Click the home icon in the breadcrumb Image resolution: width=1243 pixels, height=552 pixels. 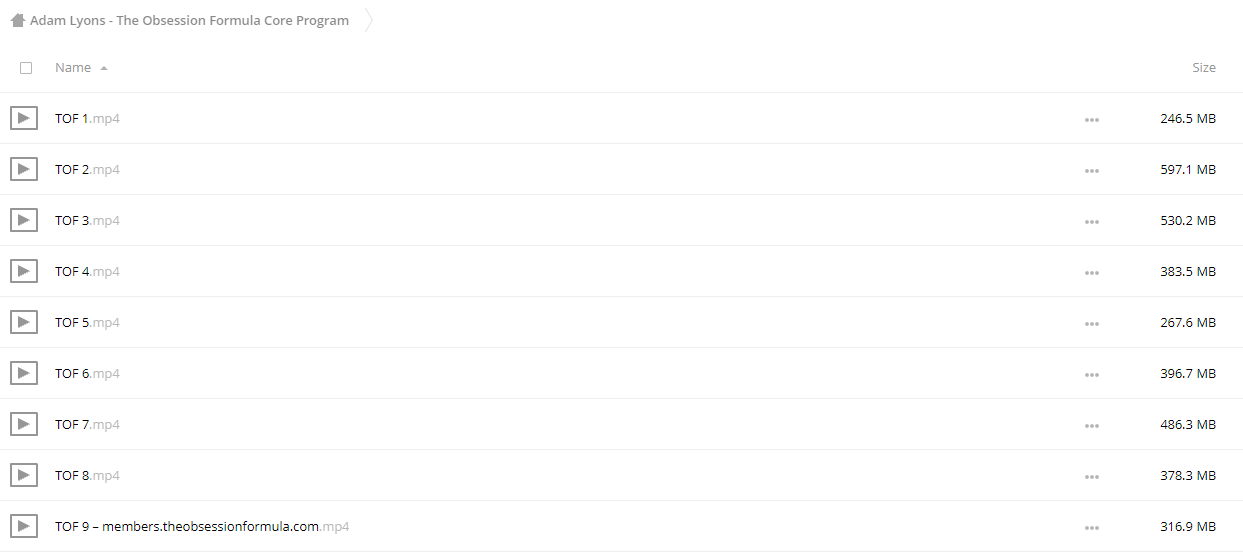(18, 20)
